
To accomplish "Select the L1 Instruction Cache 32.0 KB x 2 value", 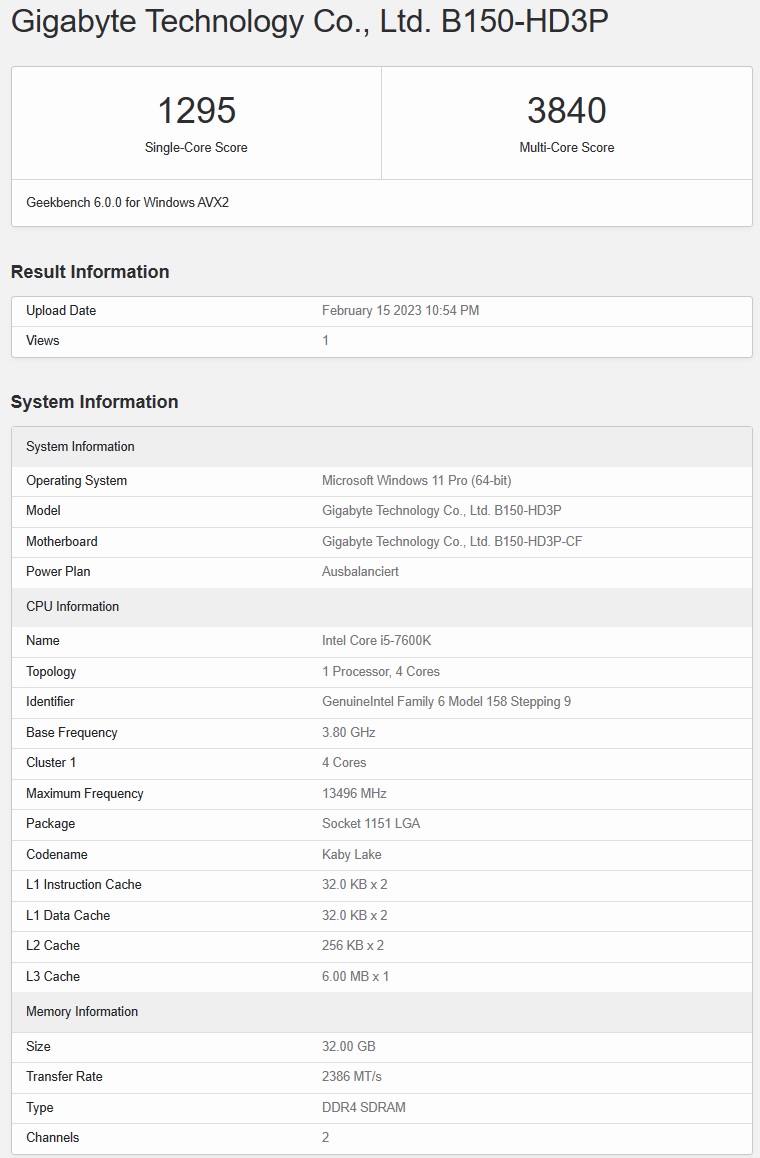I will (x=355, y=885).
